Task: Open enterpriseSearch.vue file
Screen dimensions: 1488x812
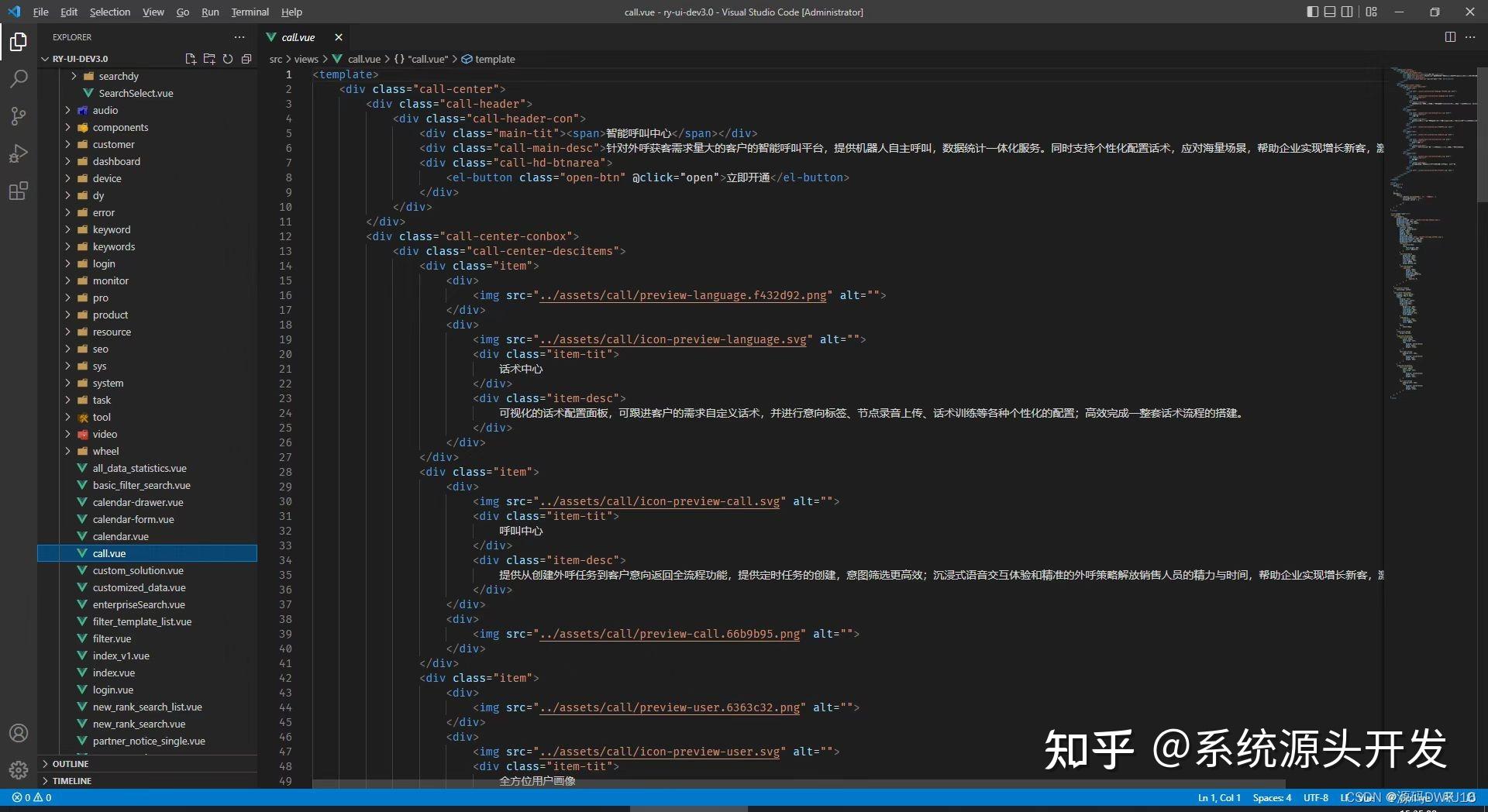Action: click(139, 604)
